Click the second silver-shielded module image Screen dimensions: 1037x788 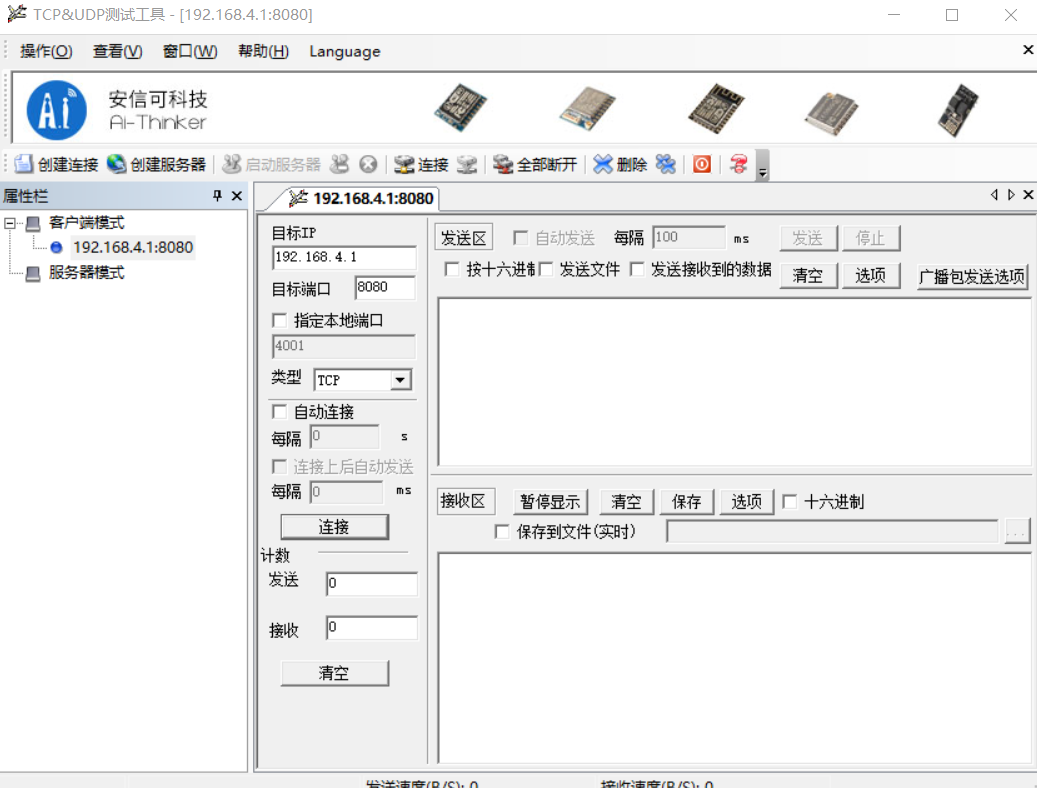click(x=587, y=108)
